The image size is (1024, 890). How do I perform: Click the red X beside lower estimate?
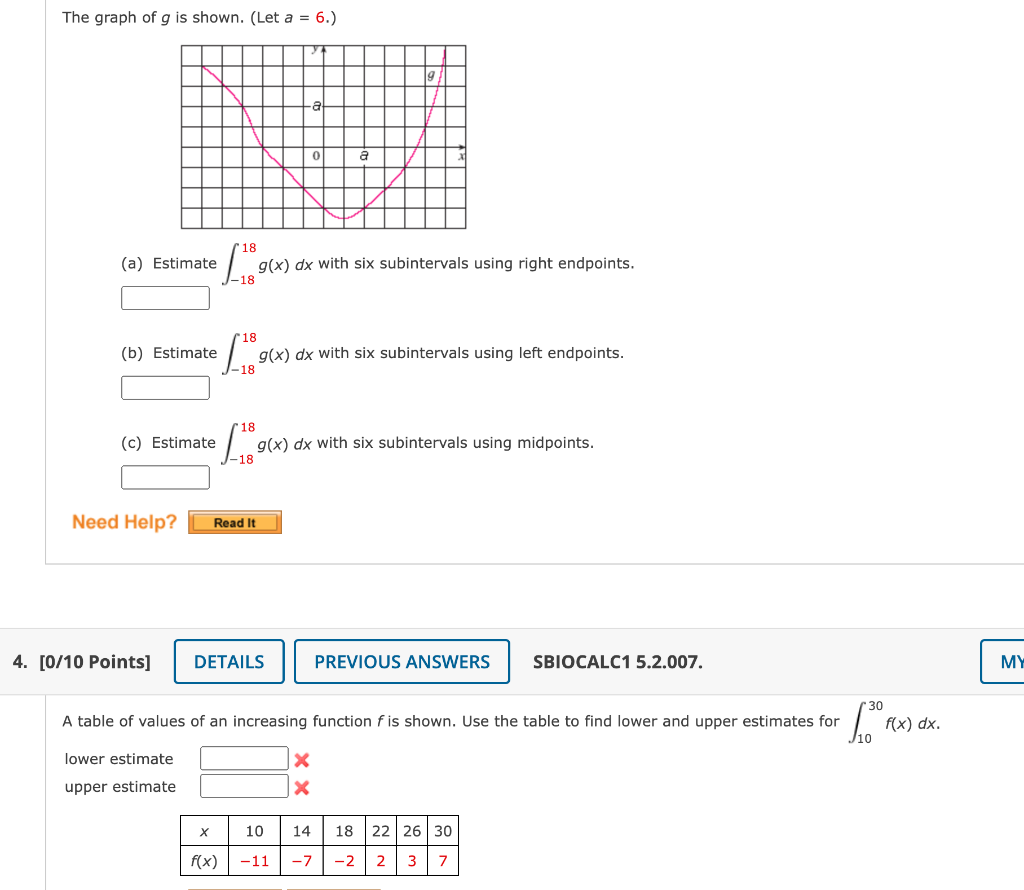coord(304,758)
